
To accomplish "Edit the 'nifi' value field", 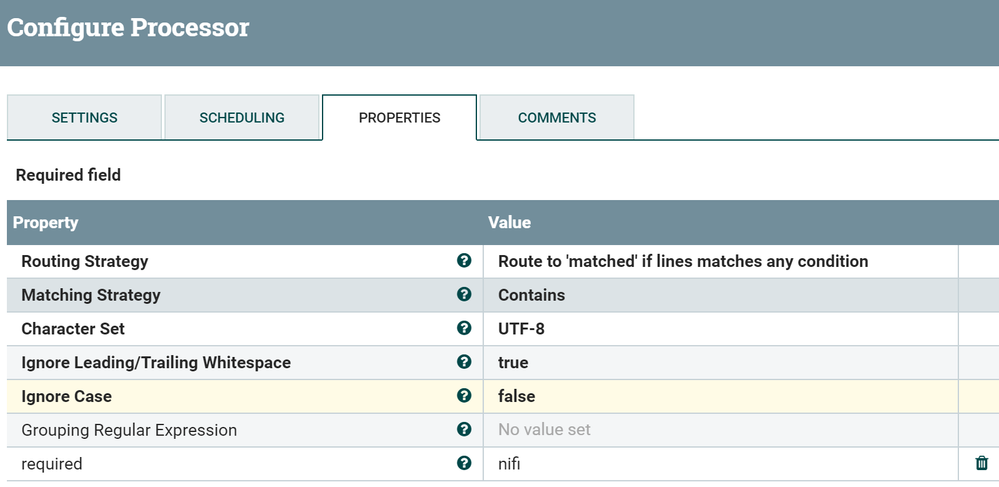I will pos(510,464).
